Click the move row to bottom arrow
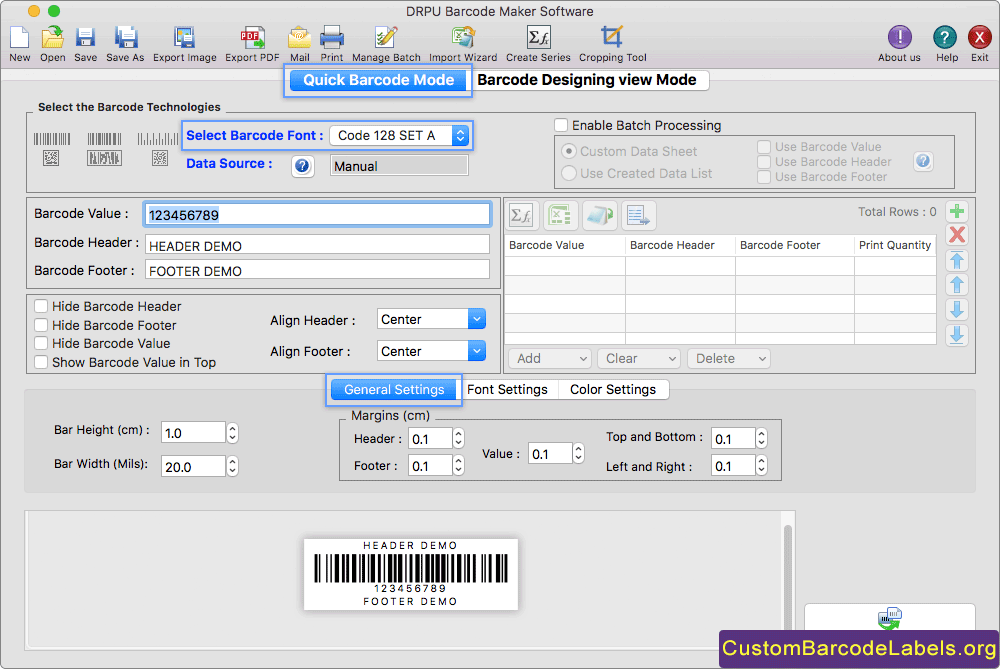This screenshot has width=1000, height=669. pos(957,334)
